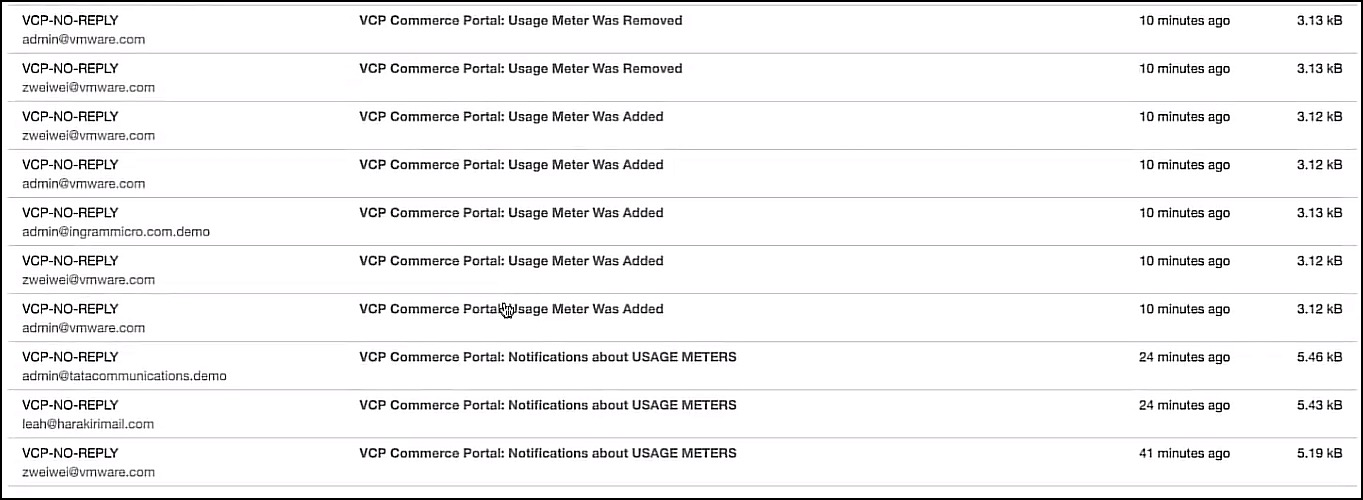Screen dimensions: 1363x500
Task: Select the 5.46 kB message size
Action: pos(1319,357)
